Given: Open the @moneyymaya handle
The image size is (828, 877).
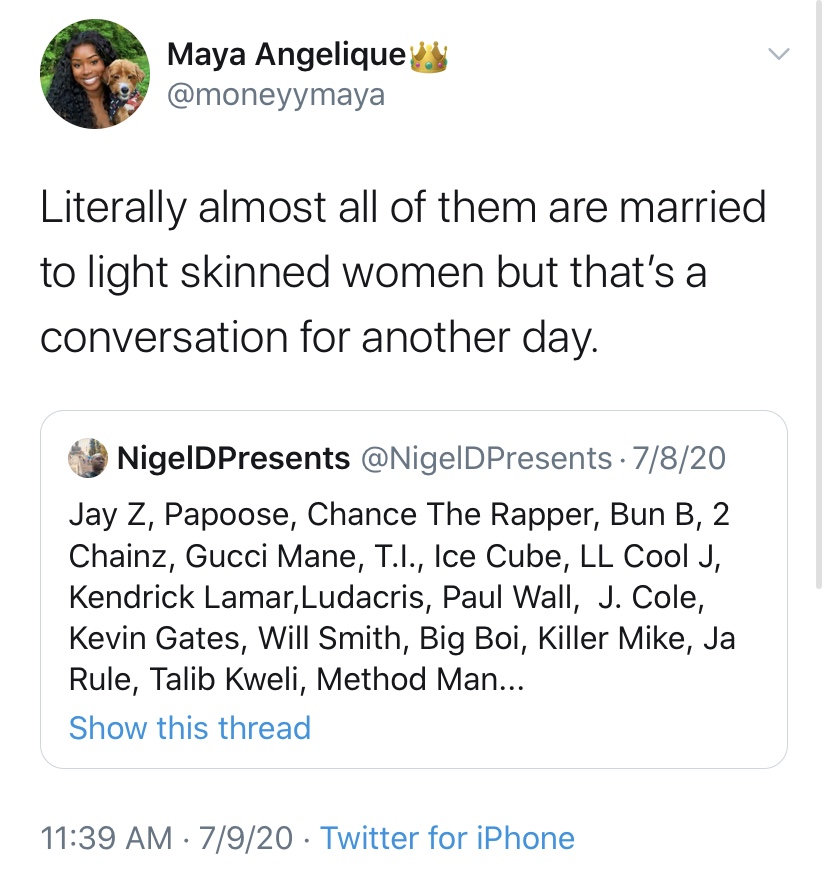Looking at the screenshot, I should click(x=276, y=95).
